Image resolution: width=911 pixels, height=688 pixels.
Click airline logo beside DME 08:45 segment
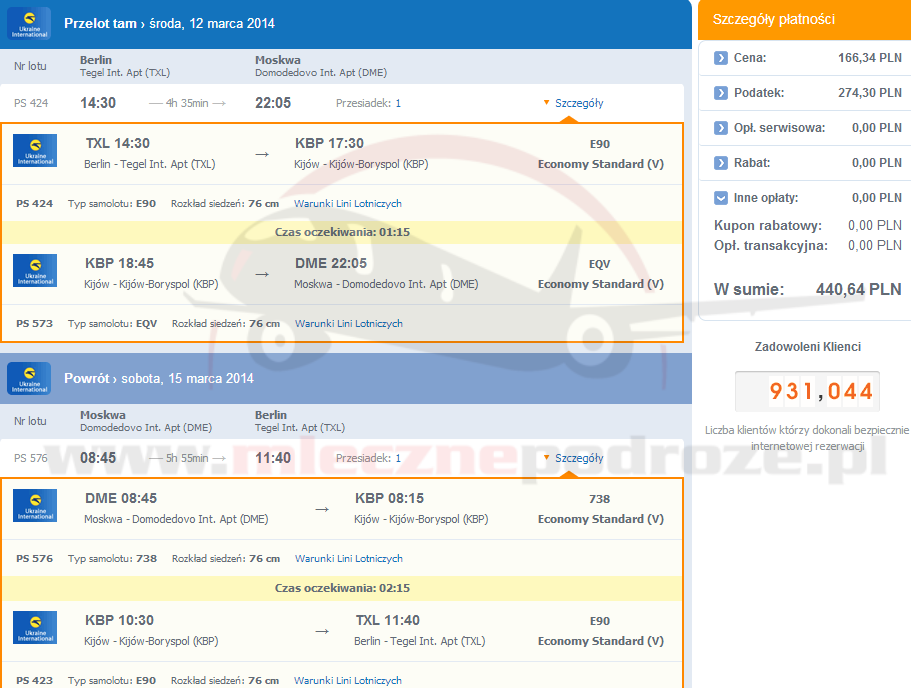[35, 506]
